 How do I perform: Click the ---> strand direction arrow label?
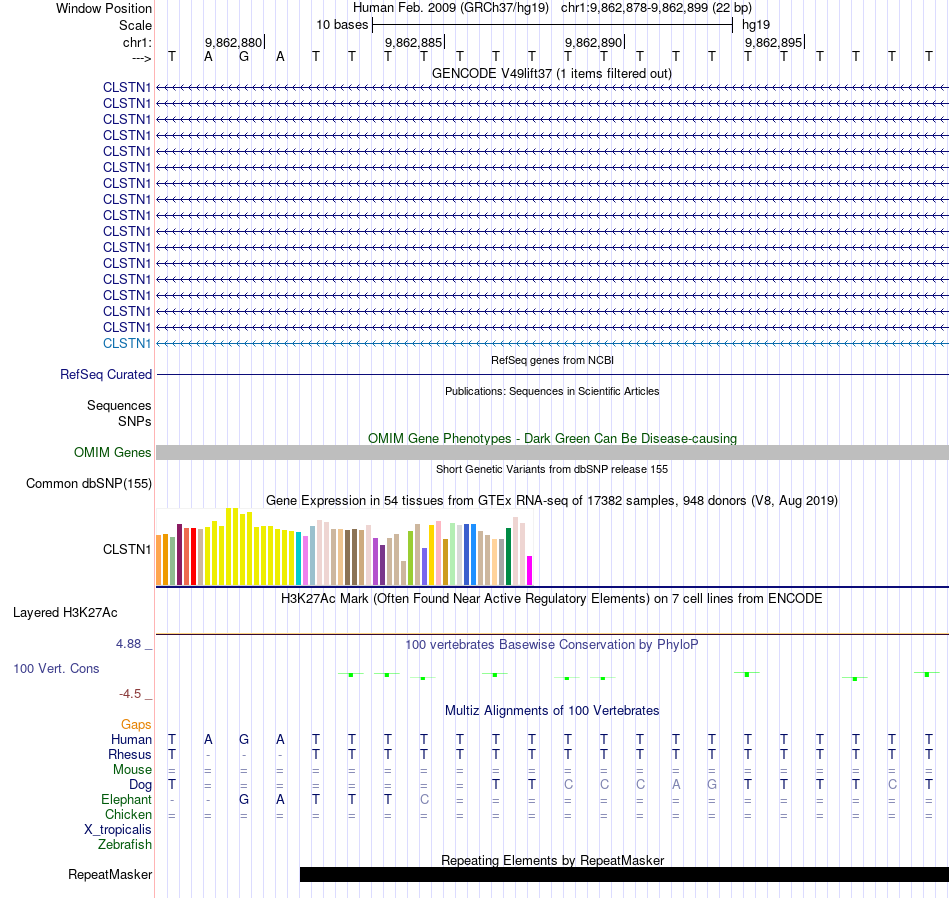tap(142, 58)
